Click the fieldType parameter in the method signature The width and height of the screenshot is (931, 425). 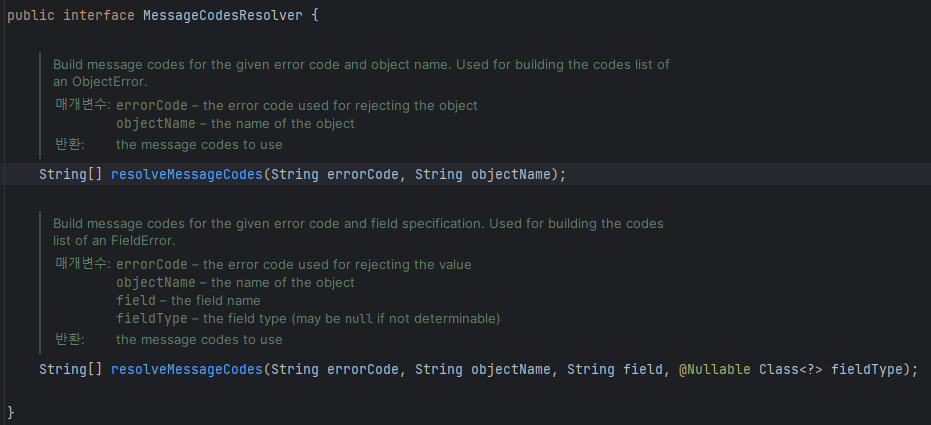pos(867,369)
